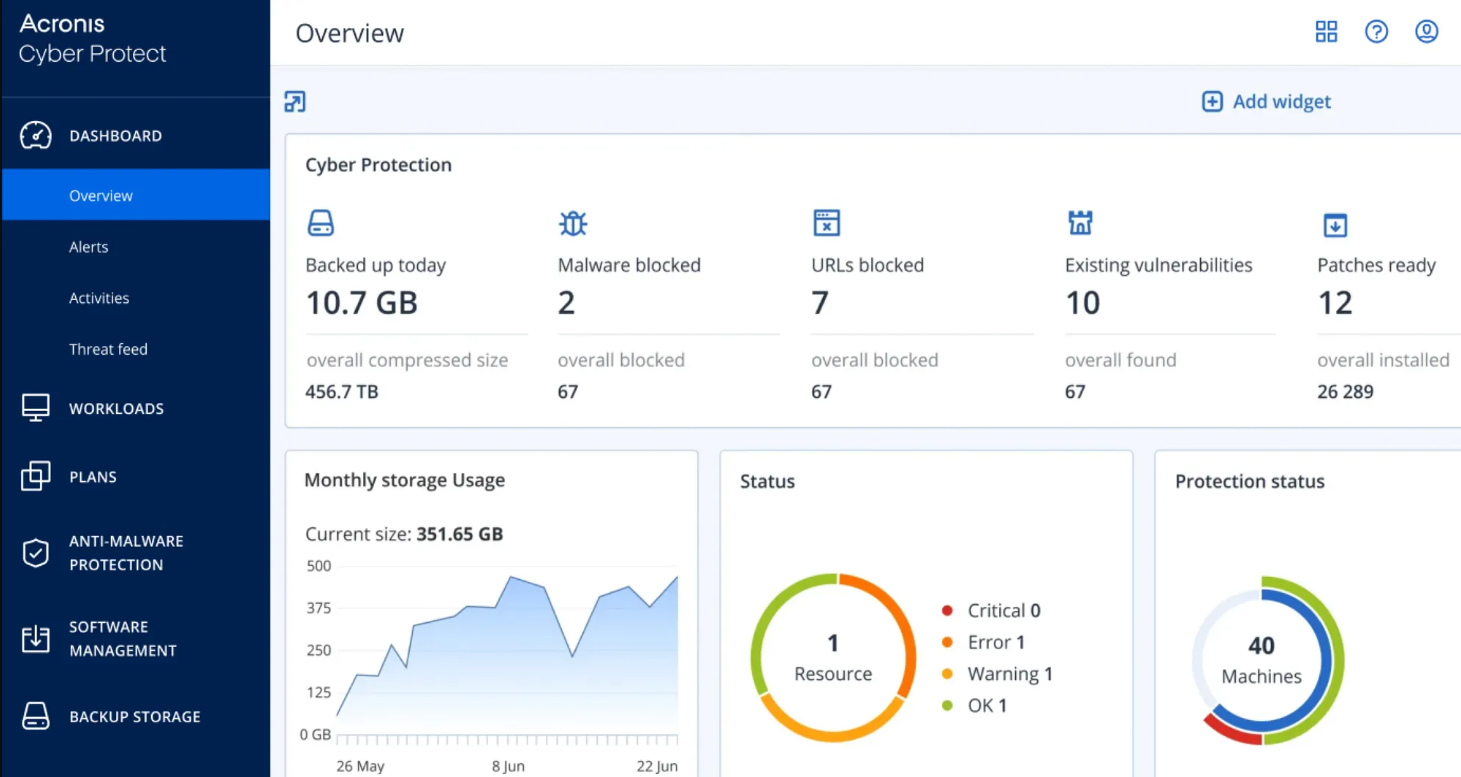This screenshot has width=1461, height=777.
Task: Click the Protection status widget title
Action: tap(1250, 481)
